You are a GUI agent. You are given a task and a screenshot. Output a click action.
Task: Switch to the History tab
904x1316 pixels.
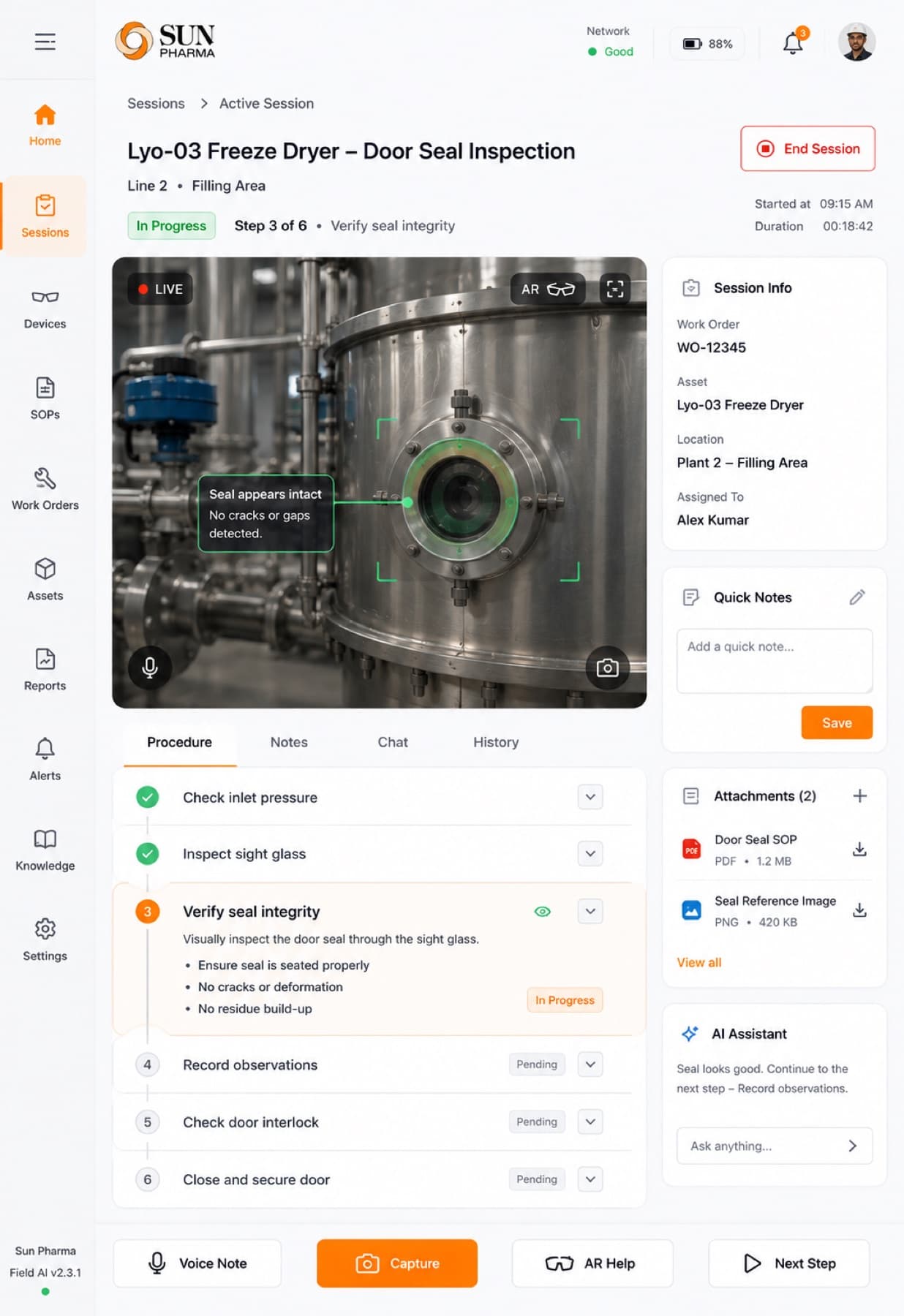click(x=496, y=743)
